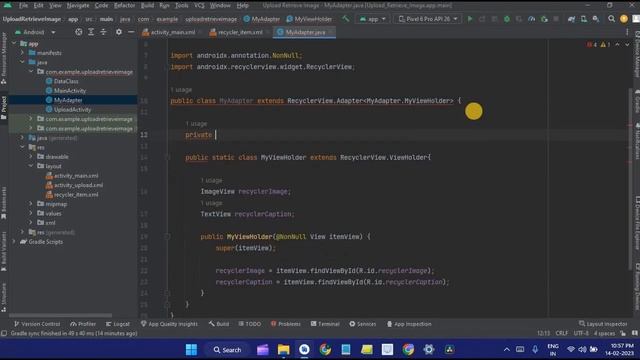This screenshot has height=360, width=640.
Task: Show hidden system tray icons chevron
Action: pos(507,349)
